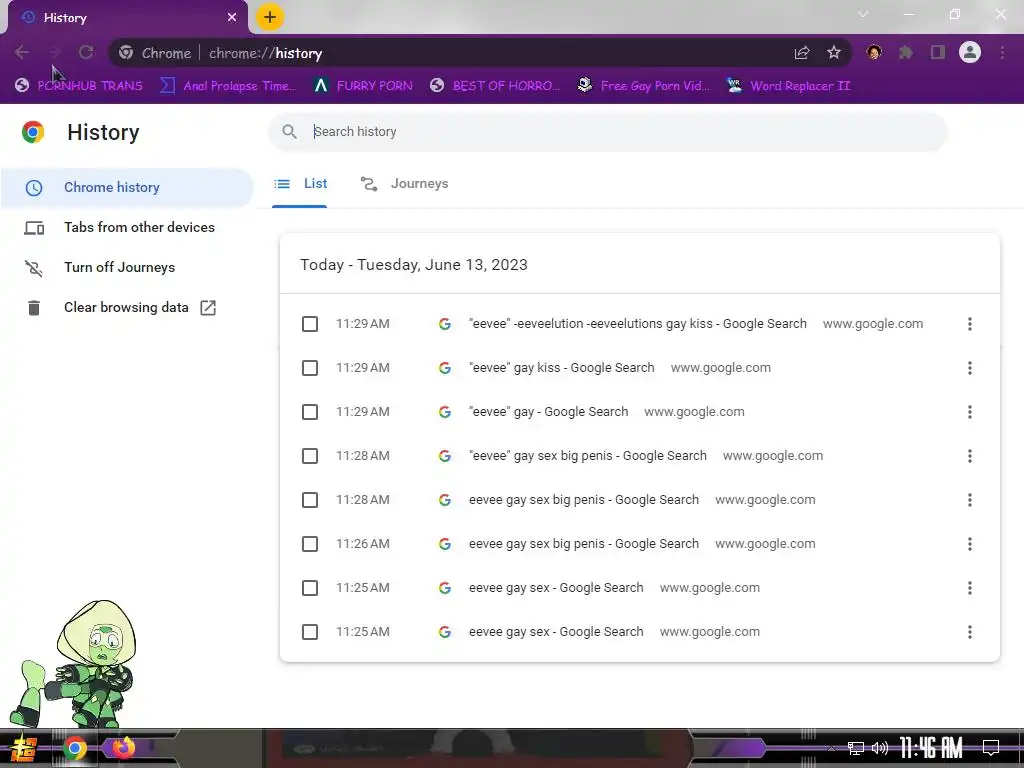This screenshot has width=1024, height=768.
Task: Open the 11:46 AM taskbar clock
Action: pos(931,748)
